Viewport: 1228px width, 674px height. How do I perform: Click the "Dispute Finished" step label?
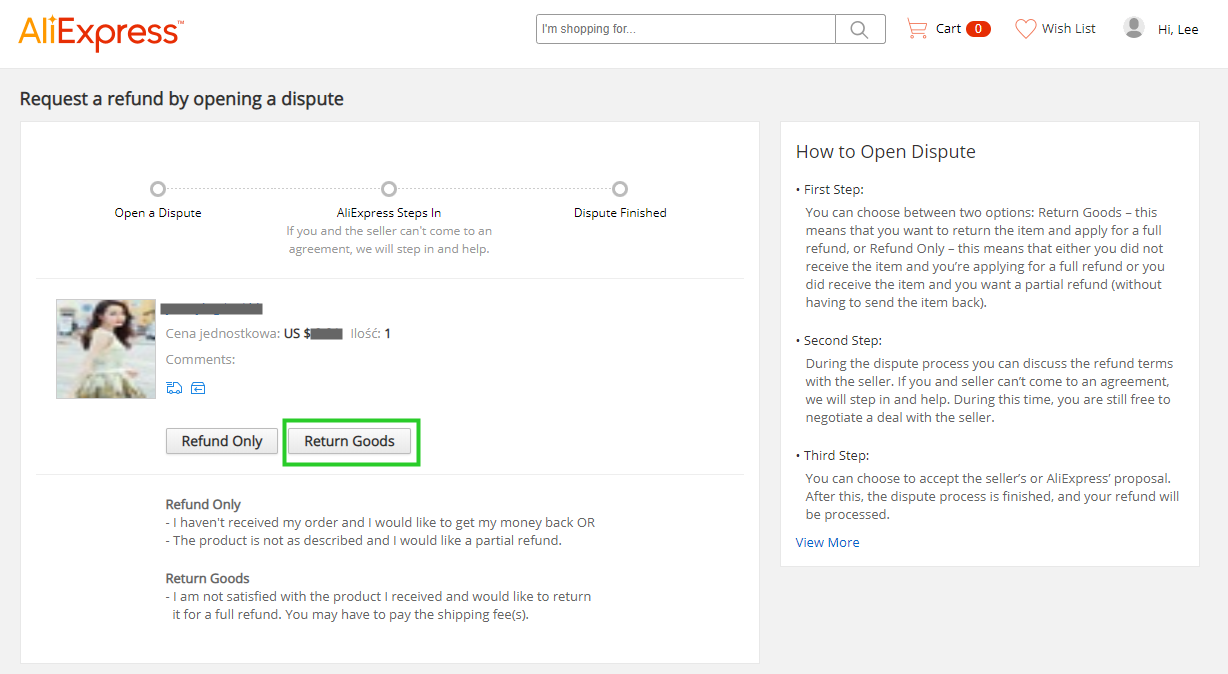pos(620,213)
